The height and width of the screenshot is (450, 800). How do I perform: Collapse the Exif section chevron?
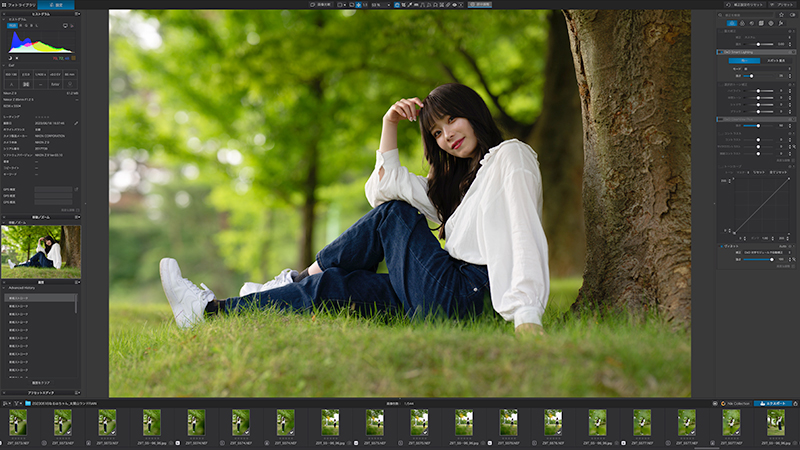pos(4,65)
